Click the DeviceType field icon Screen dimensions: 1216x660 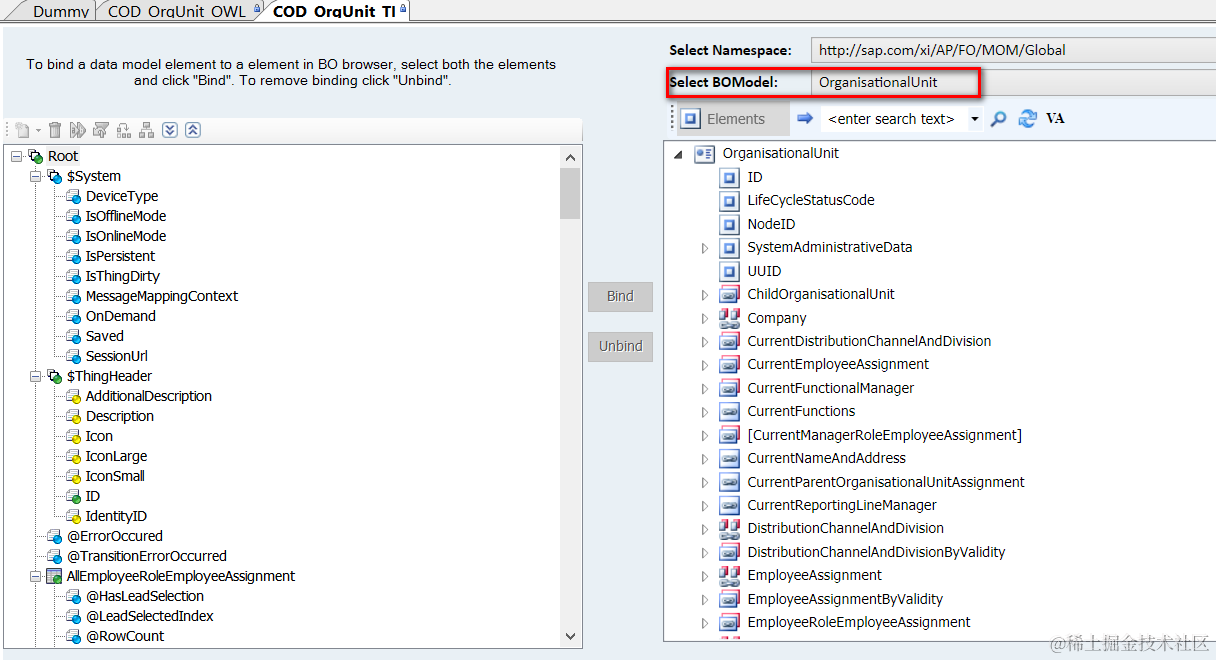point(73,196)
